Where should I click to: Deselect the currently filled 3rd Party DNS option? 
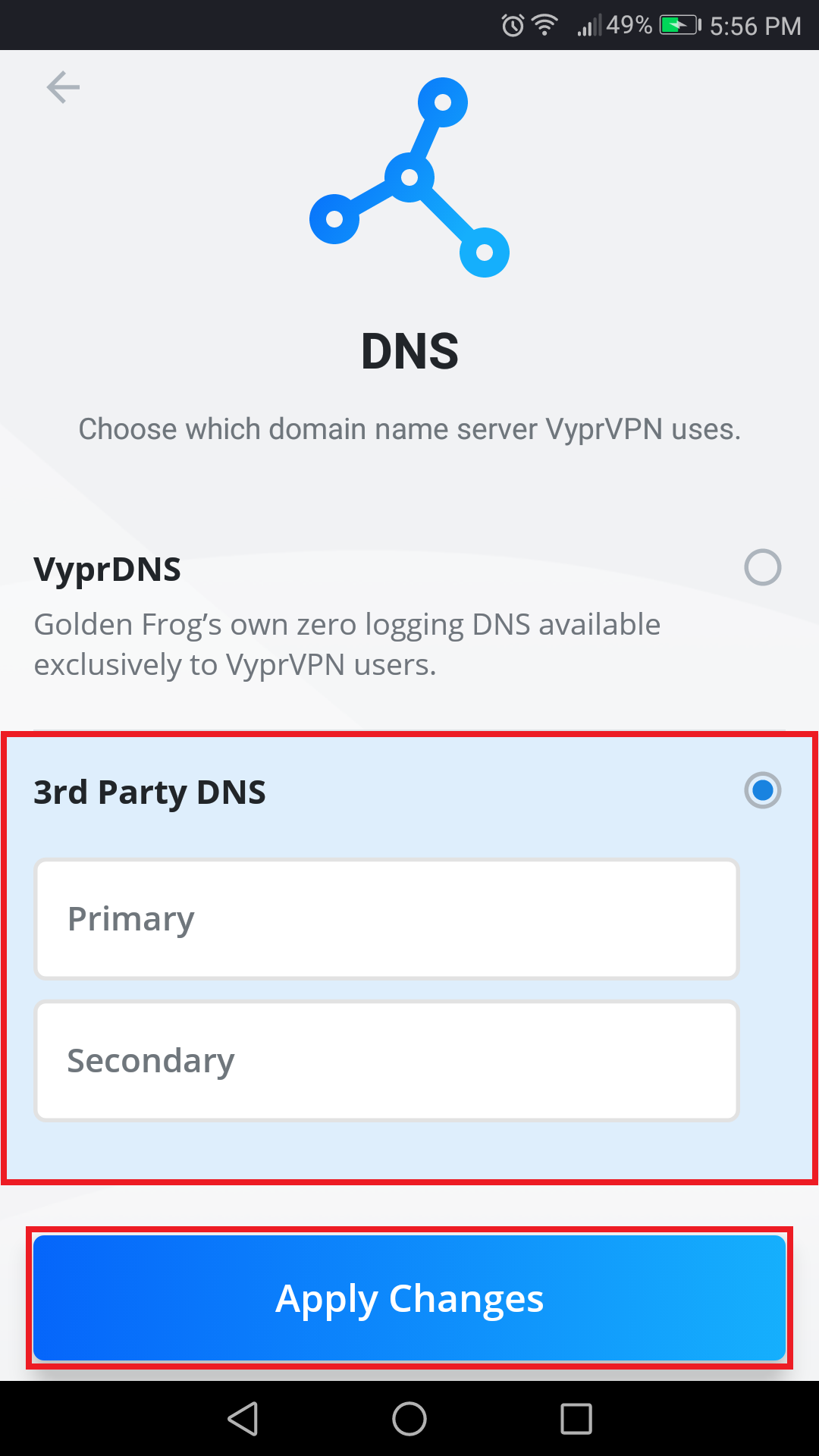click(x=762, y=790)
